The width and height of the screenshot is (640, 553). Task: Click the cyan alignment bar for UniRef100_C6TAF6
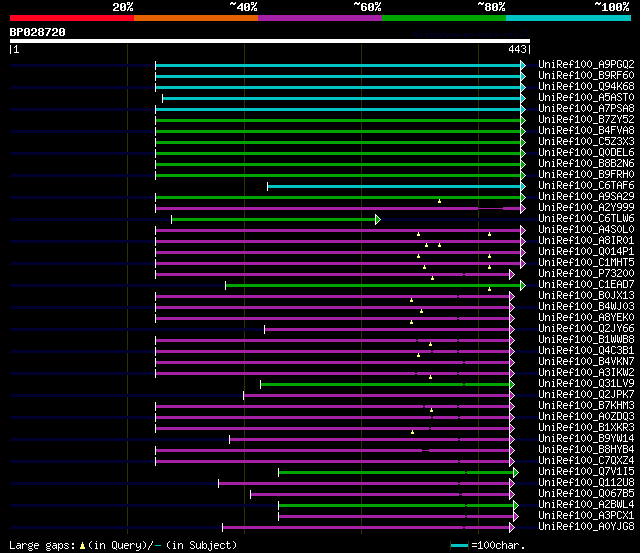tap(394, 187)
